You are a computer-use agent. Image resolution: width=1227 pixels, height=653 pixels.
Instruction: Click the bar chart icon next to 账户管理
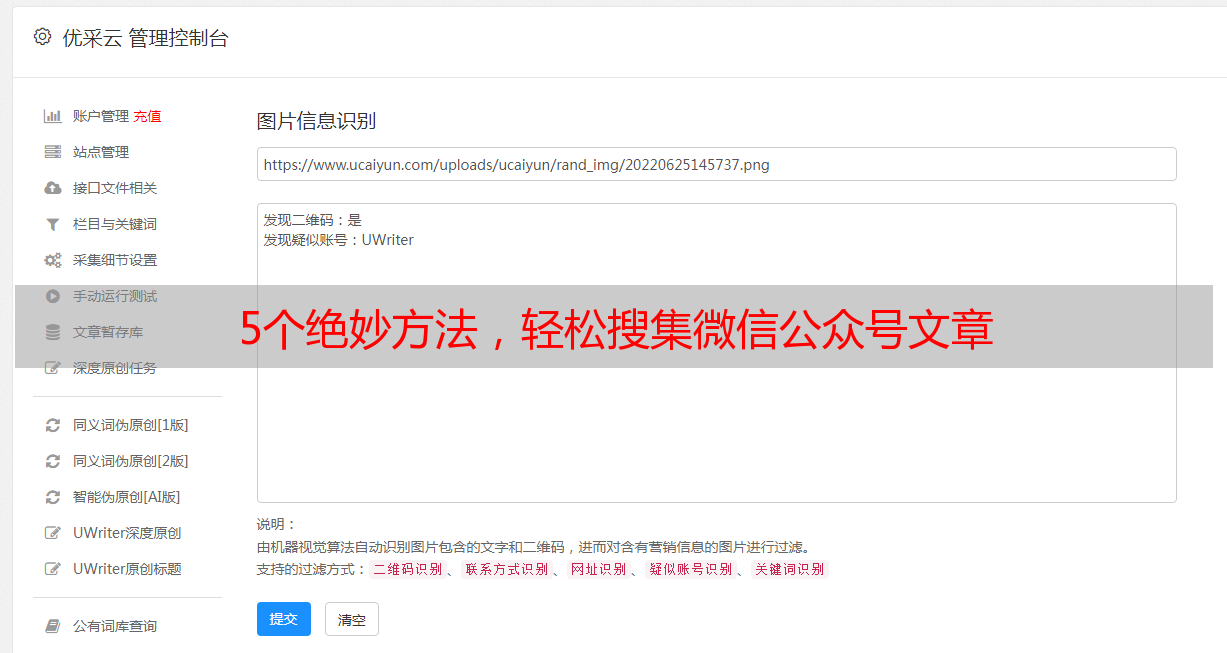click(x=53, y=116)
